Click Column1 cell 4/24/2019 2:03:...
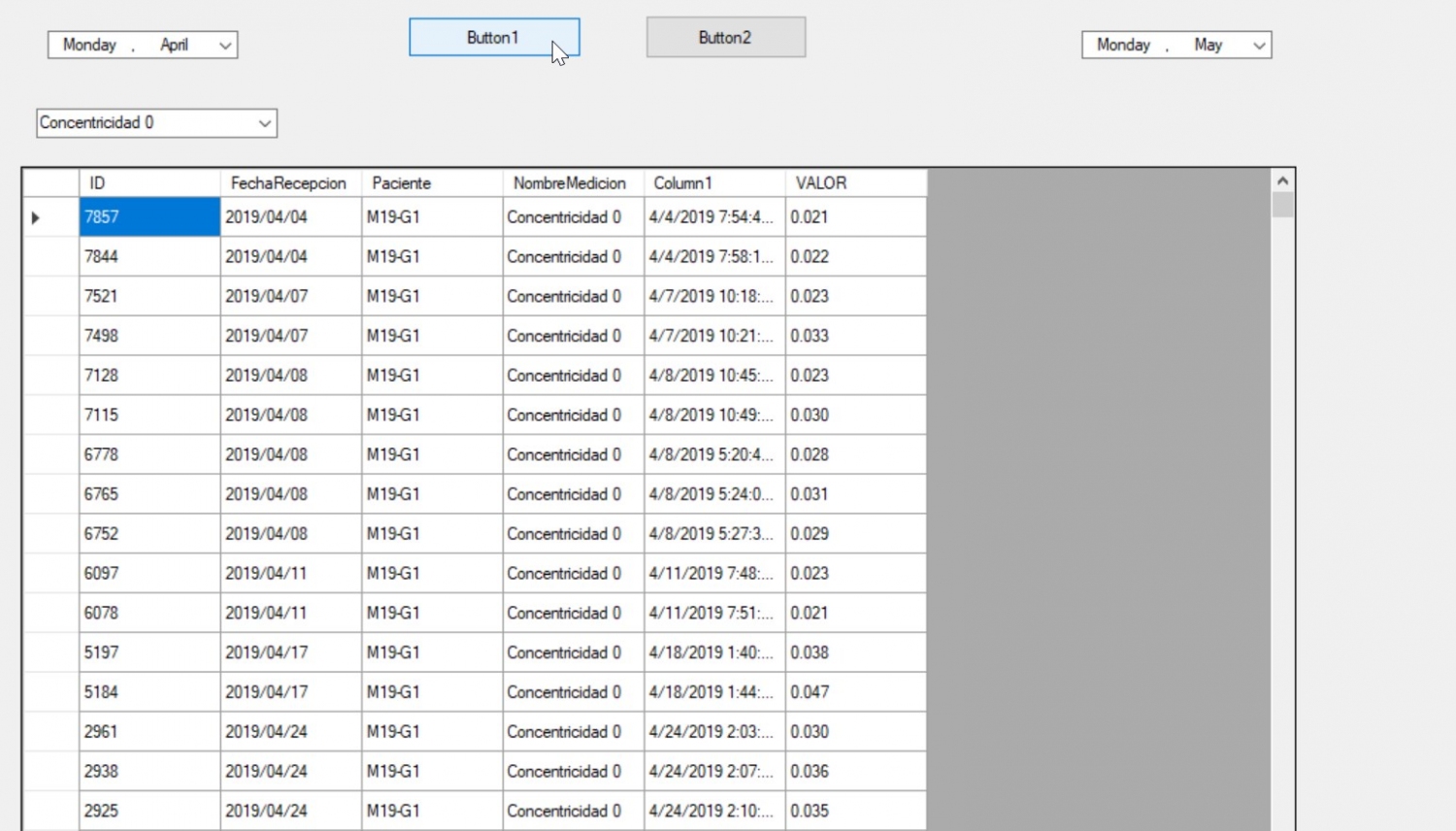 tap(714, 732)
